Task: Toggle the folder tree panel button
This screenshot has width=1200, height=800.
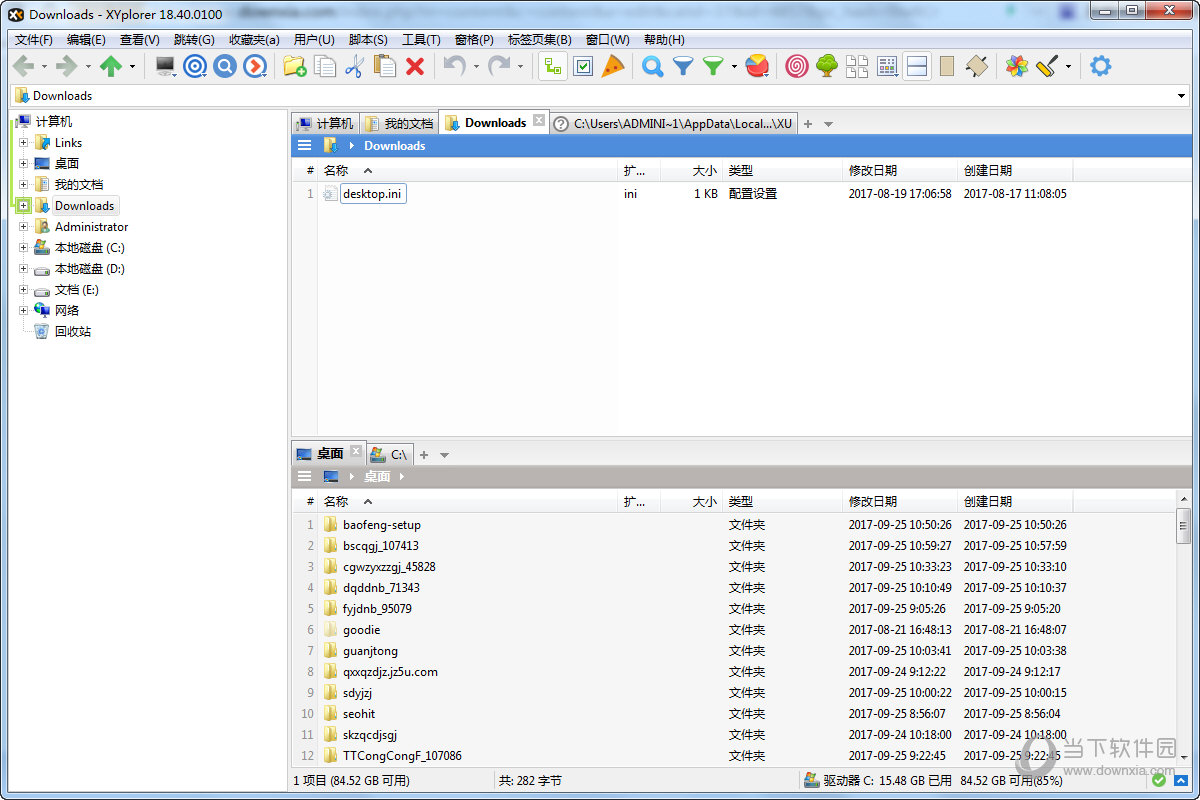Action: [553, 67]
